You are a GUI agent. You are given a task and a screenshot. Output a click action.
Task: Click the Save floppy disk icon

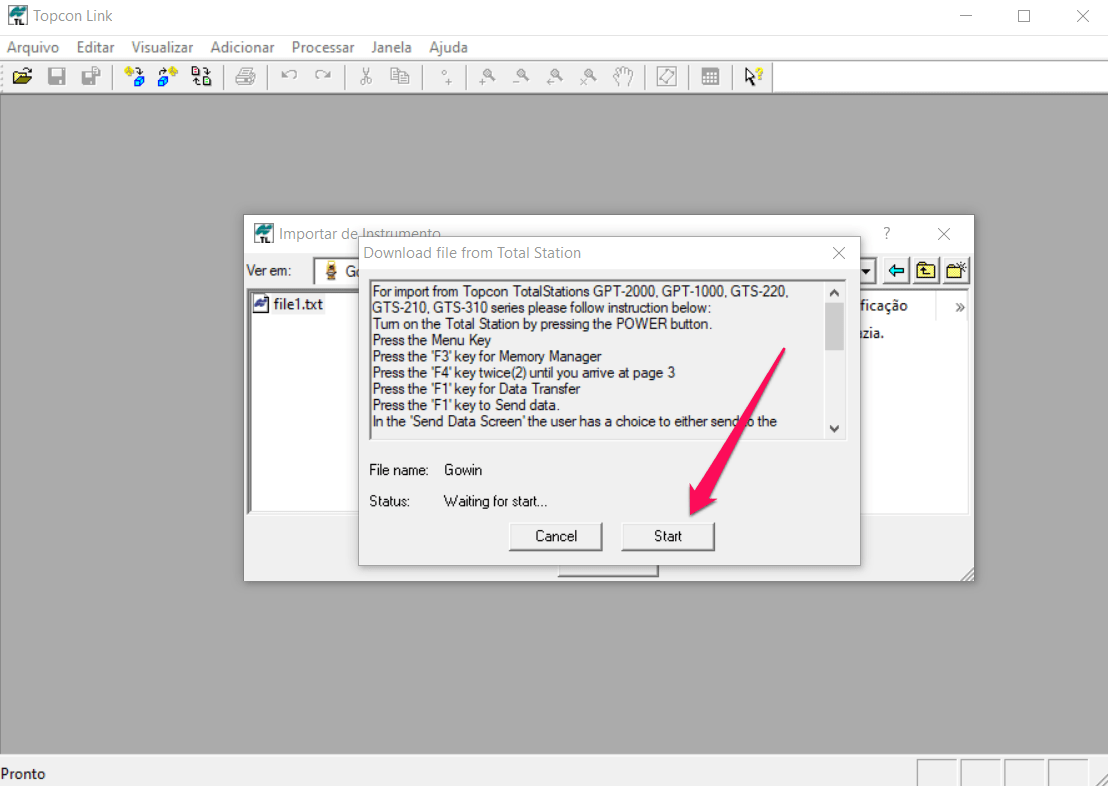pos(57,76)
